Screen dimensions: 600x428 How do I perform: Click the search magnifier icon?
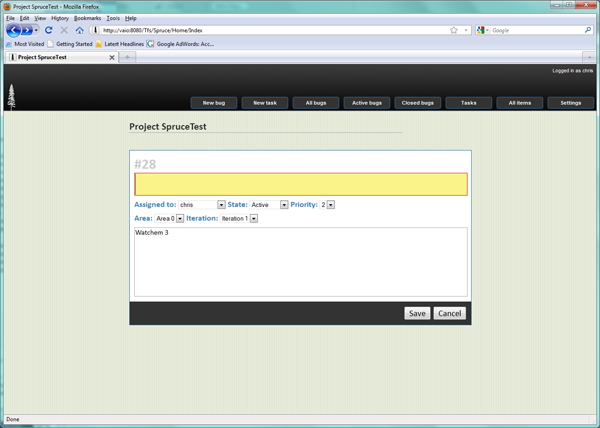pos(588,30)
